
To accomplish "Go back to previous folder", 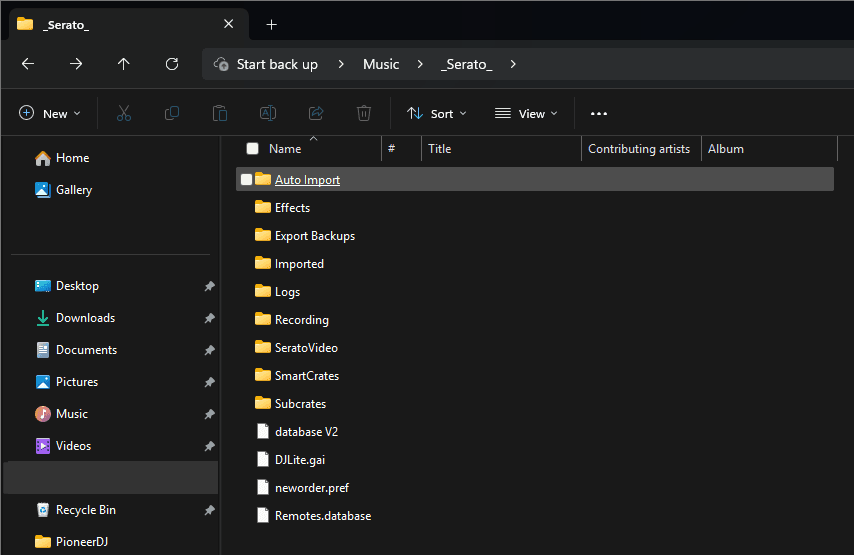I will tap(28, 64).
